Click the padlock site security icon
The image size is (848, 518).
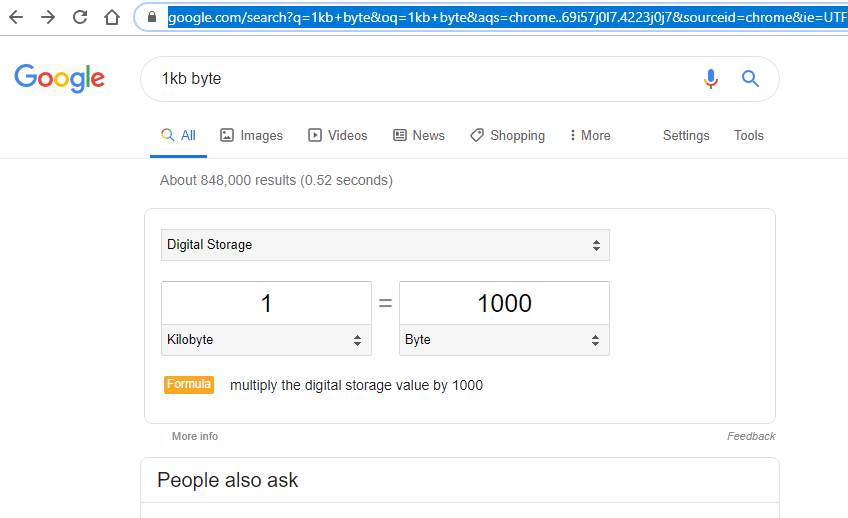click(x=152, y=17)
